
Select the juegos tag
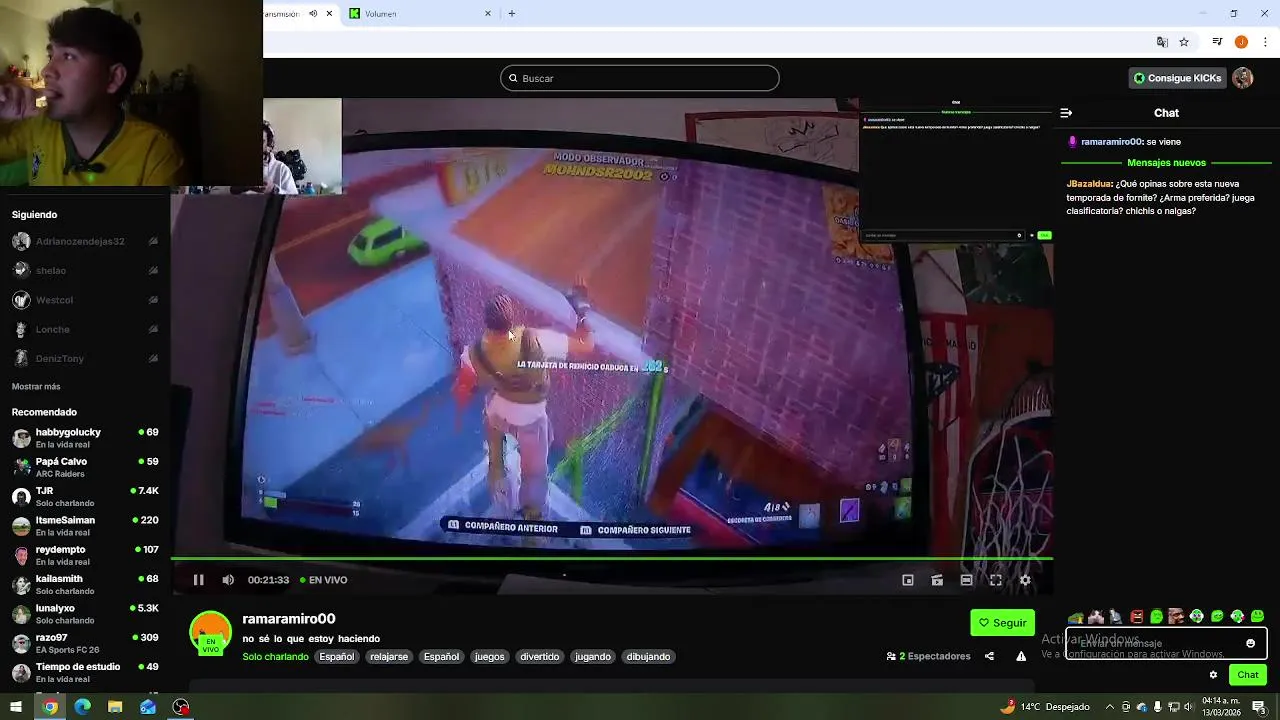click(x=489, y=657)
